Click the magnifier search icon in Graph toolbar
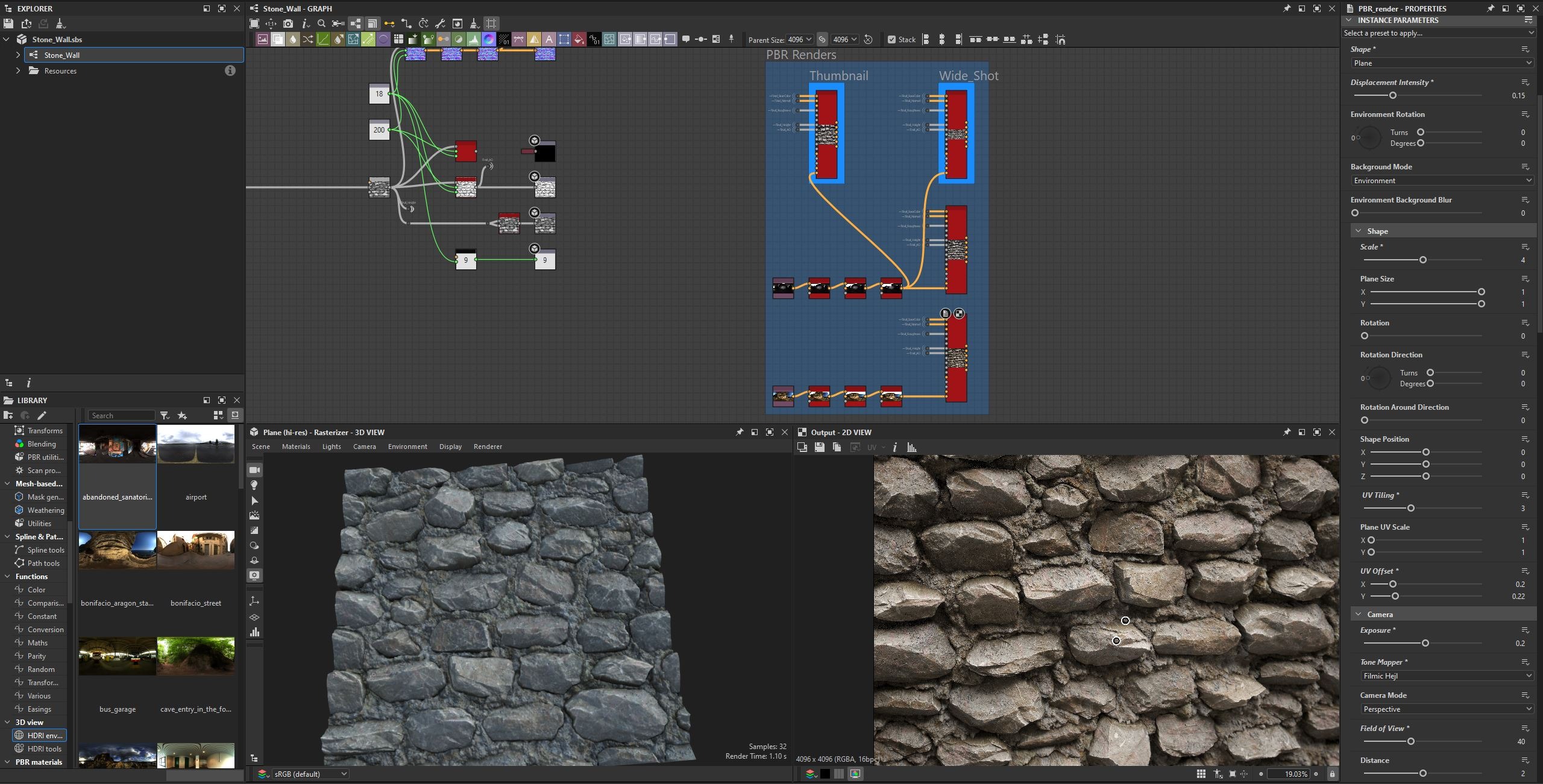 pyautogui.click(x=321, y=24)
